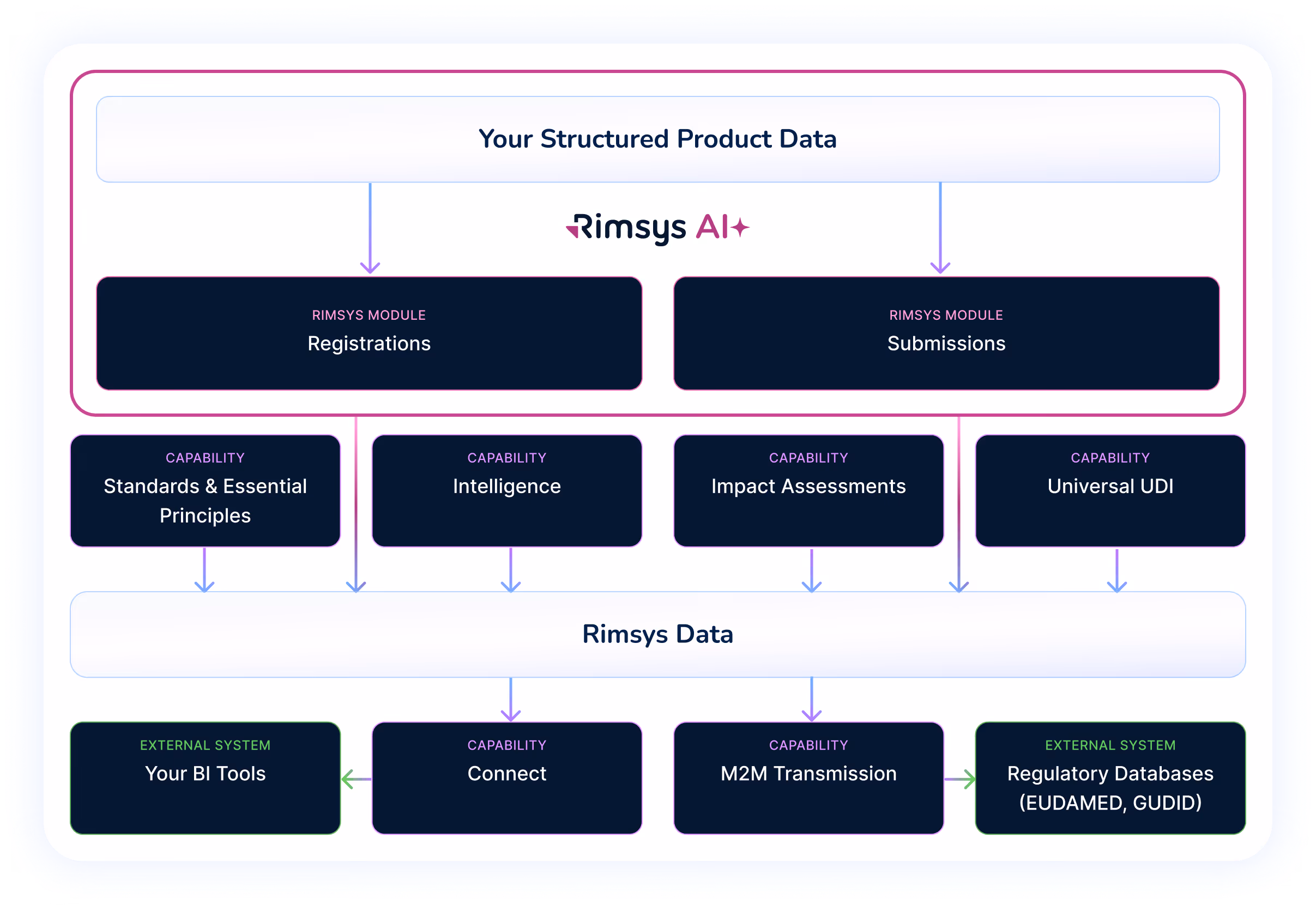Click the CAPABILITY label above Impact Assessments
Image resolution: width=1316 pixels, height=905 pixels.
808,458
